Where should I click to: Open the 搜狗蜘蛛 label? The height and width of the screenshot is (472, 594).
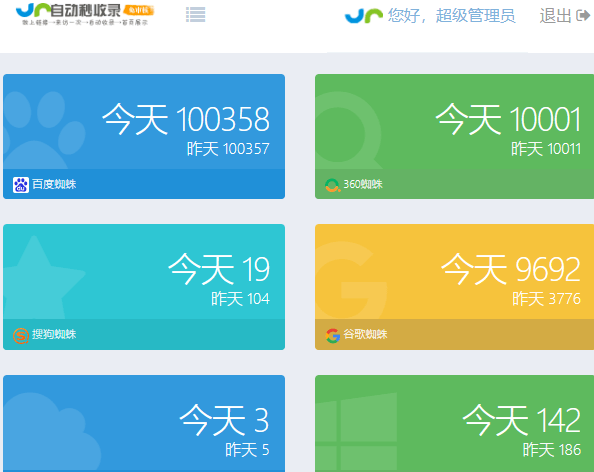pyautogui.click(x=54, y=334)
